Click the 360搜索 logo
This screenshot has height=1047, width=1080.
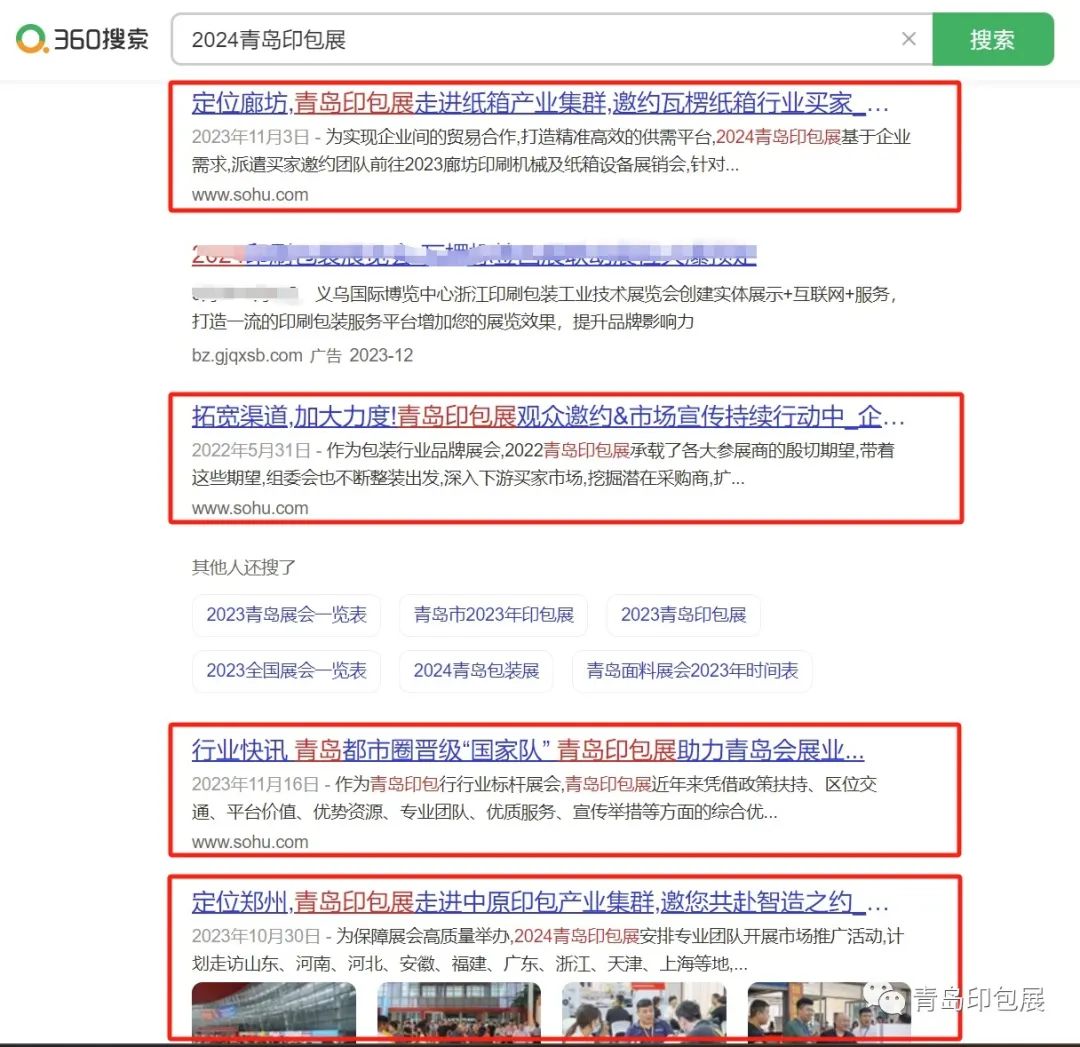[82, 39]
